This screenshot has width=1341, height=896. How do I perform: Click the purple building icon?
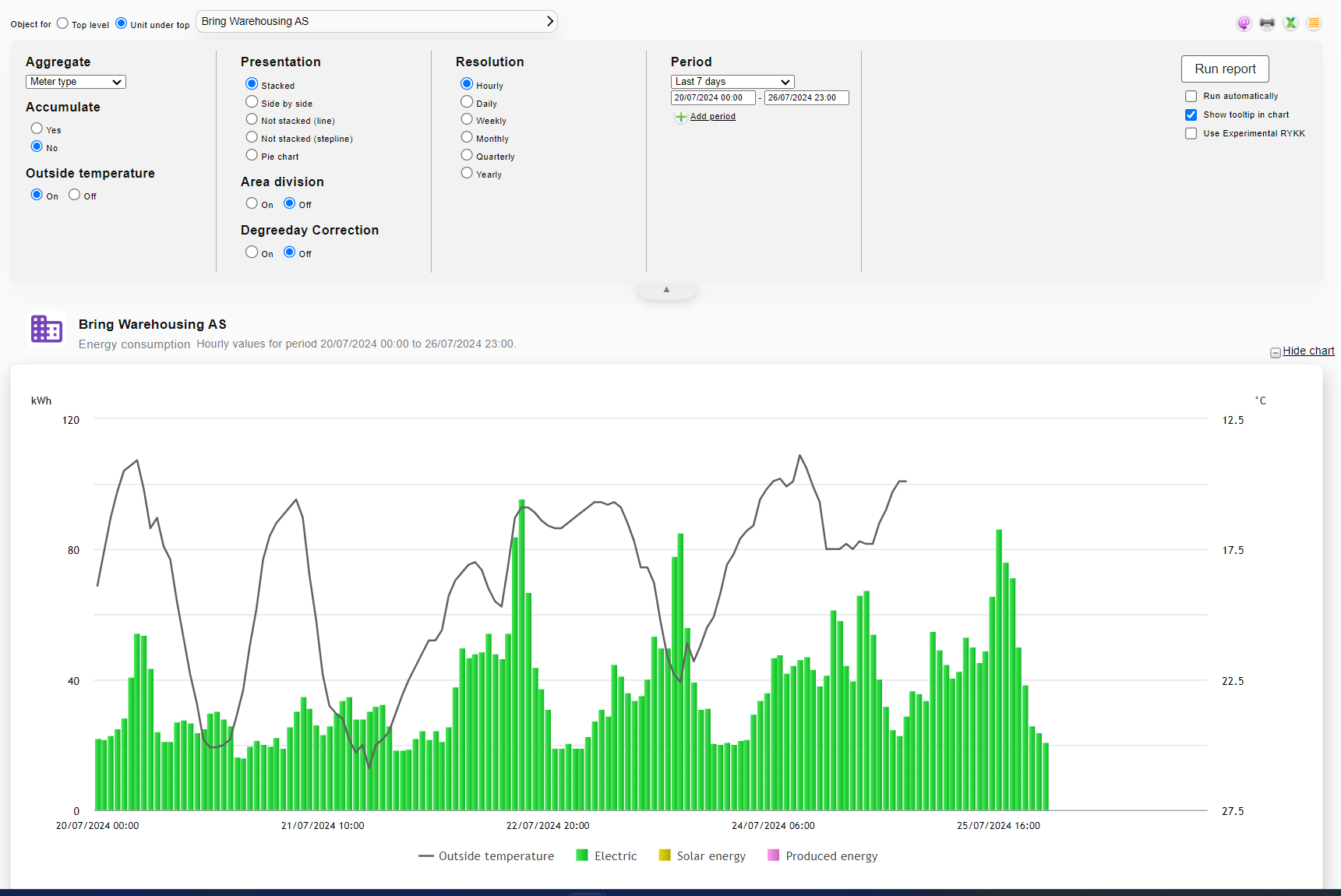coord(47,329)
